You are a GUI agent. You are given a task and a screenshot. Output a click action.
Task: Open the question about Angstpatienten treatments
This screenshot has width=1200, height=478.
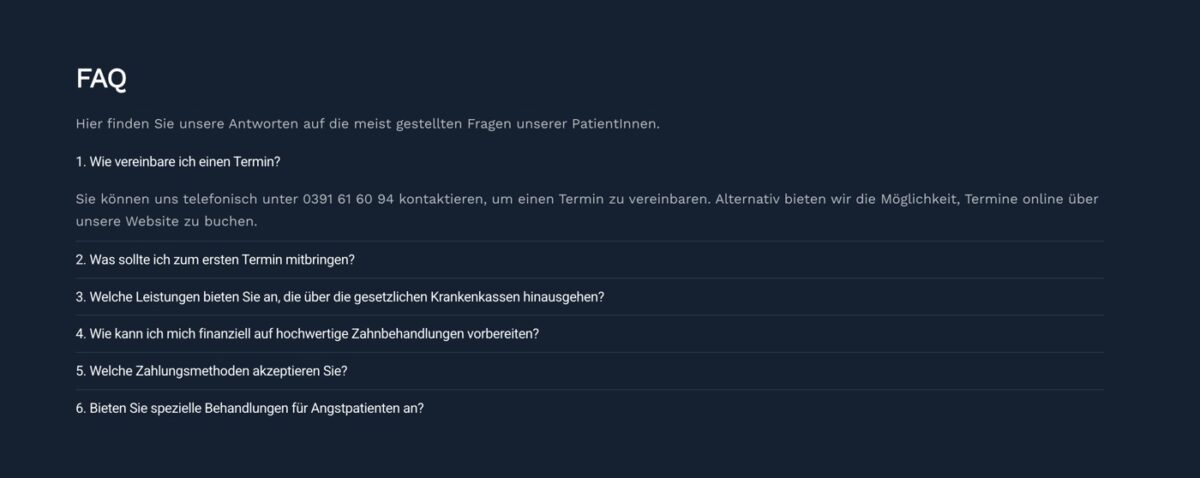click(250, 408)
